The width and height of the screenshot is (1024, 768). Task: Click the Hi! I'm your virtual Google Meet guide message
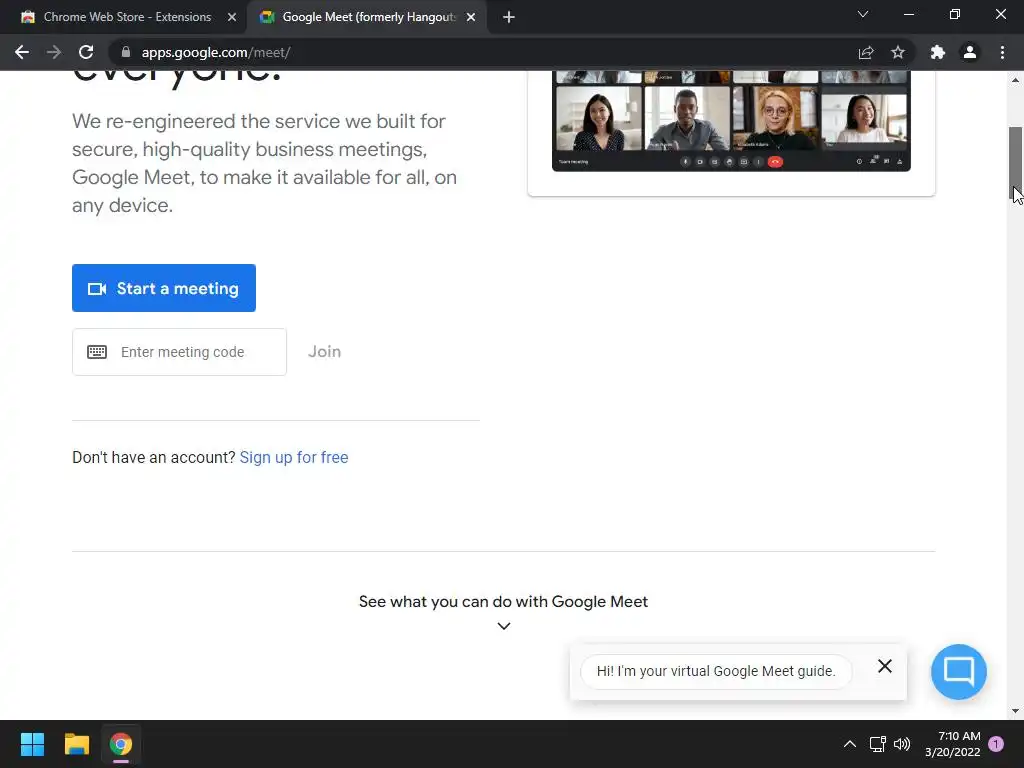click(x=716, y=671)
